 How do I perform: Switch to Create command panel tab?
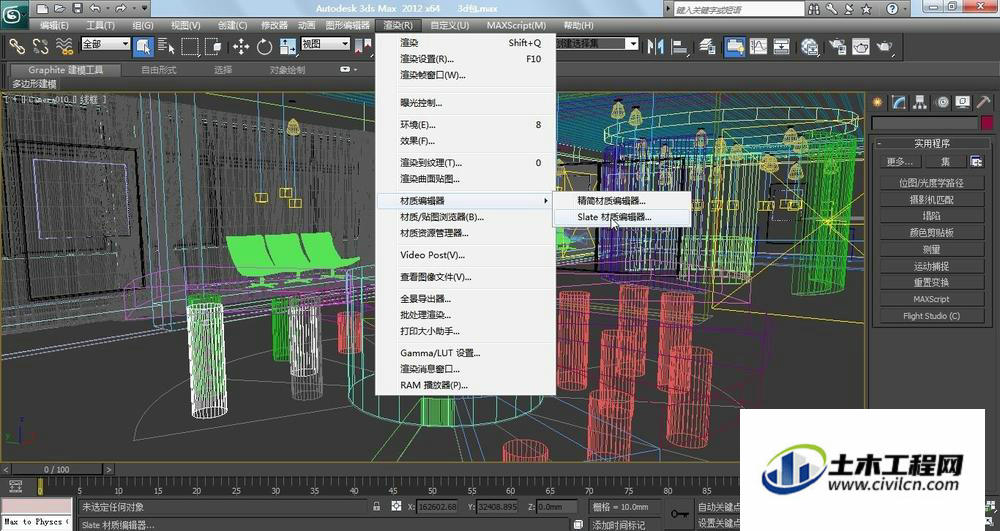point(878,102)
